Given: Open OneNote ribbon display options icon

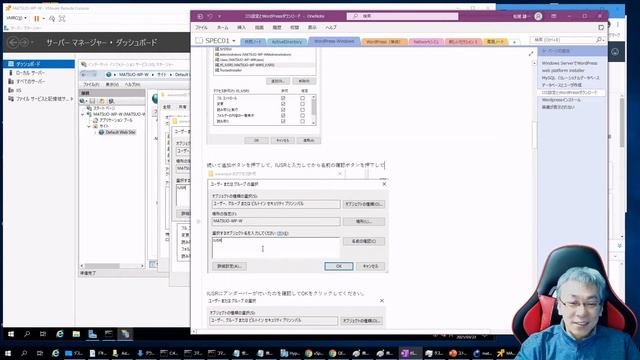Looking at the screenshot, I should (554, 16).
